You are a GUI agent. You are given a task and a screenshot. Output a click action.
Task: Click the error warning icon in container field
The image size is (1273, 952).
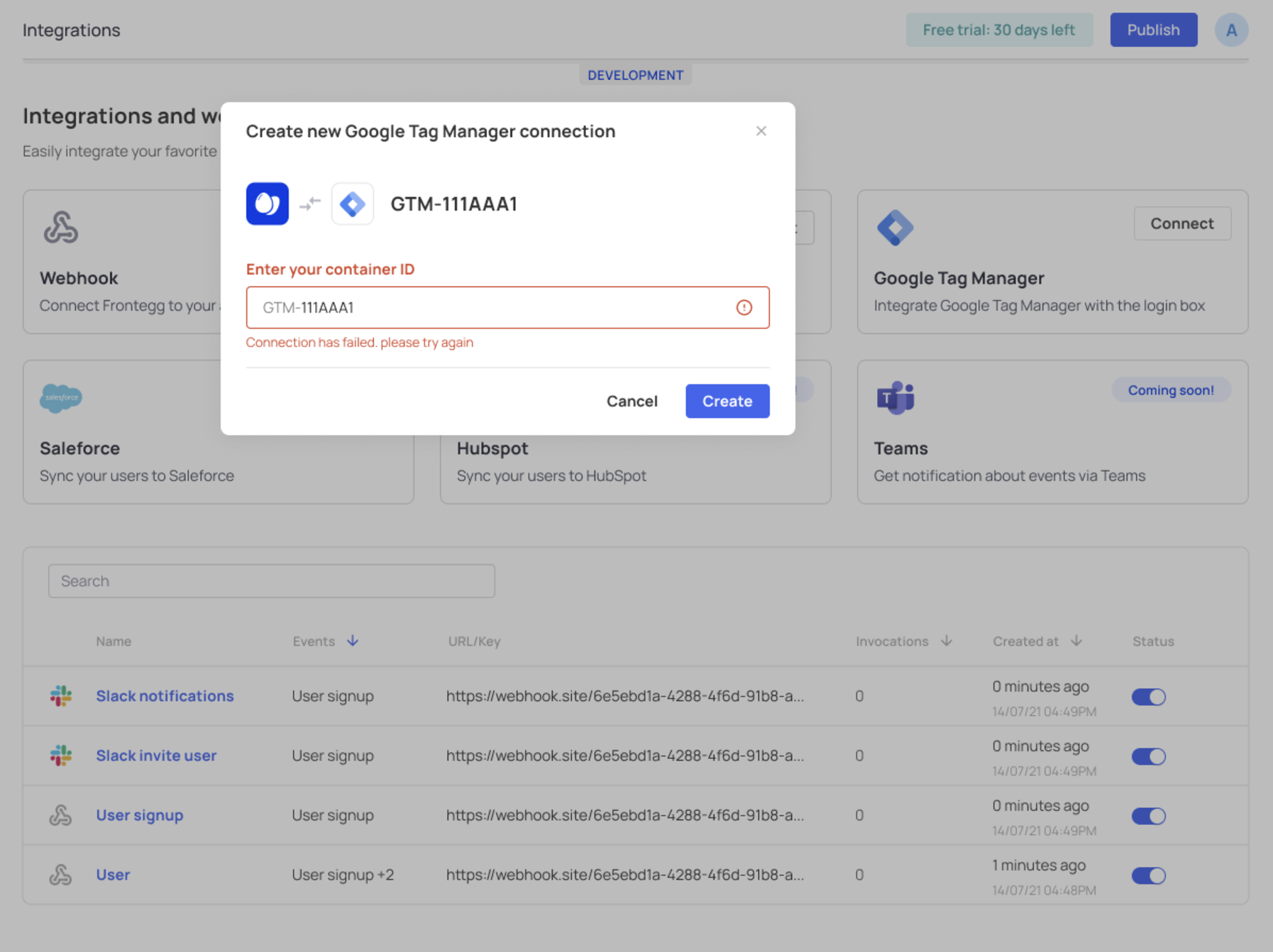[744, 307]
